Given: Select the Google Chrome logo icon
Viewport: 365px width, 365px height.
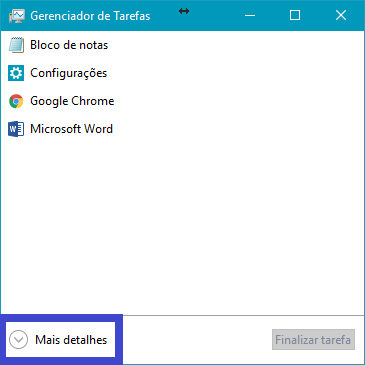Looking at the screenshot, I should (x=16, y=101).
